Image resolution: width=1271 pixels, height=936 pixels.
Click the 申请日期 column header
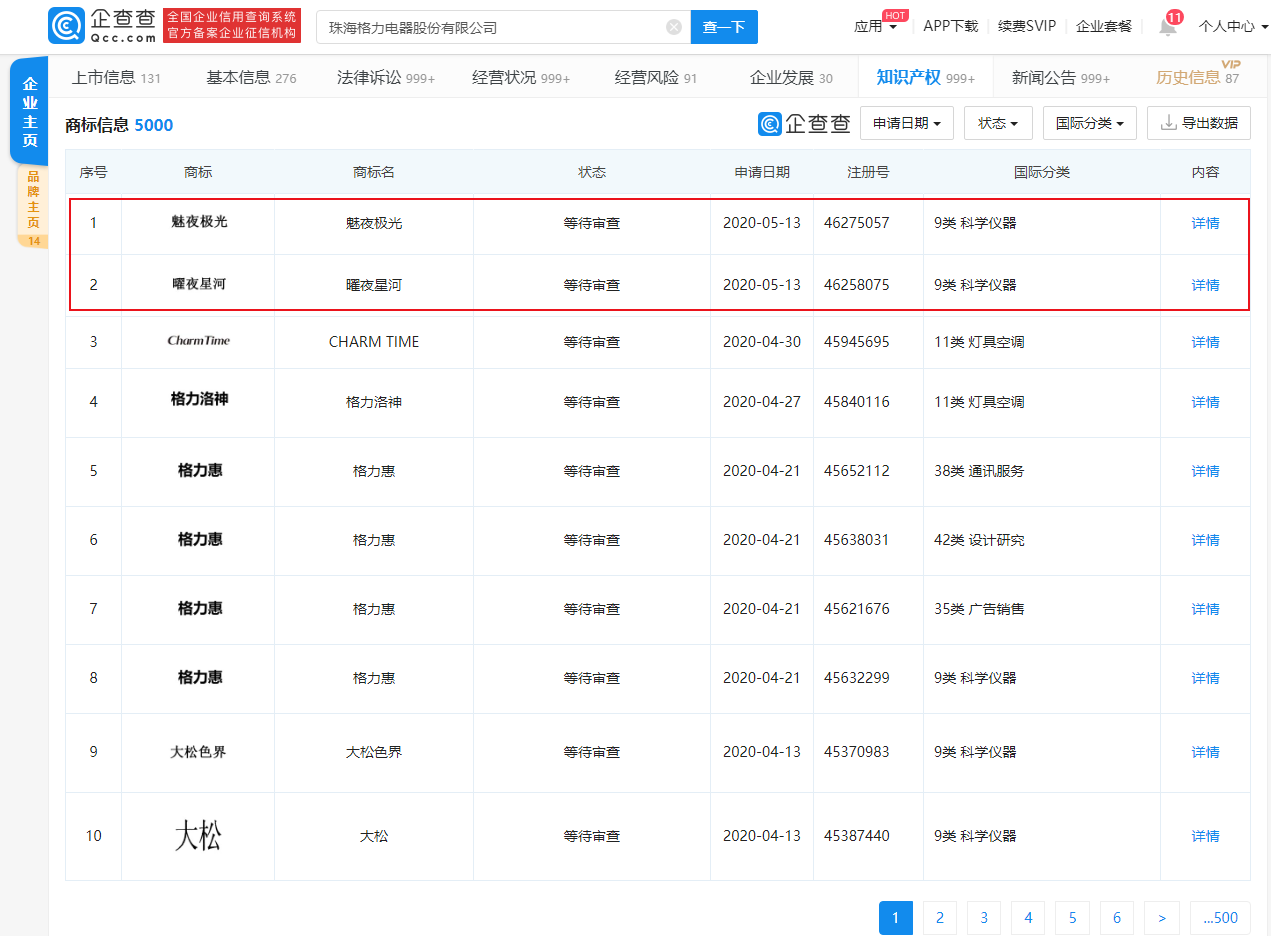coord(762,172)
